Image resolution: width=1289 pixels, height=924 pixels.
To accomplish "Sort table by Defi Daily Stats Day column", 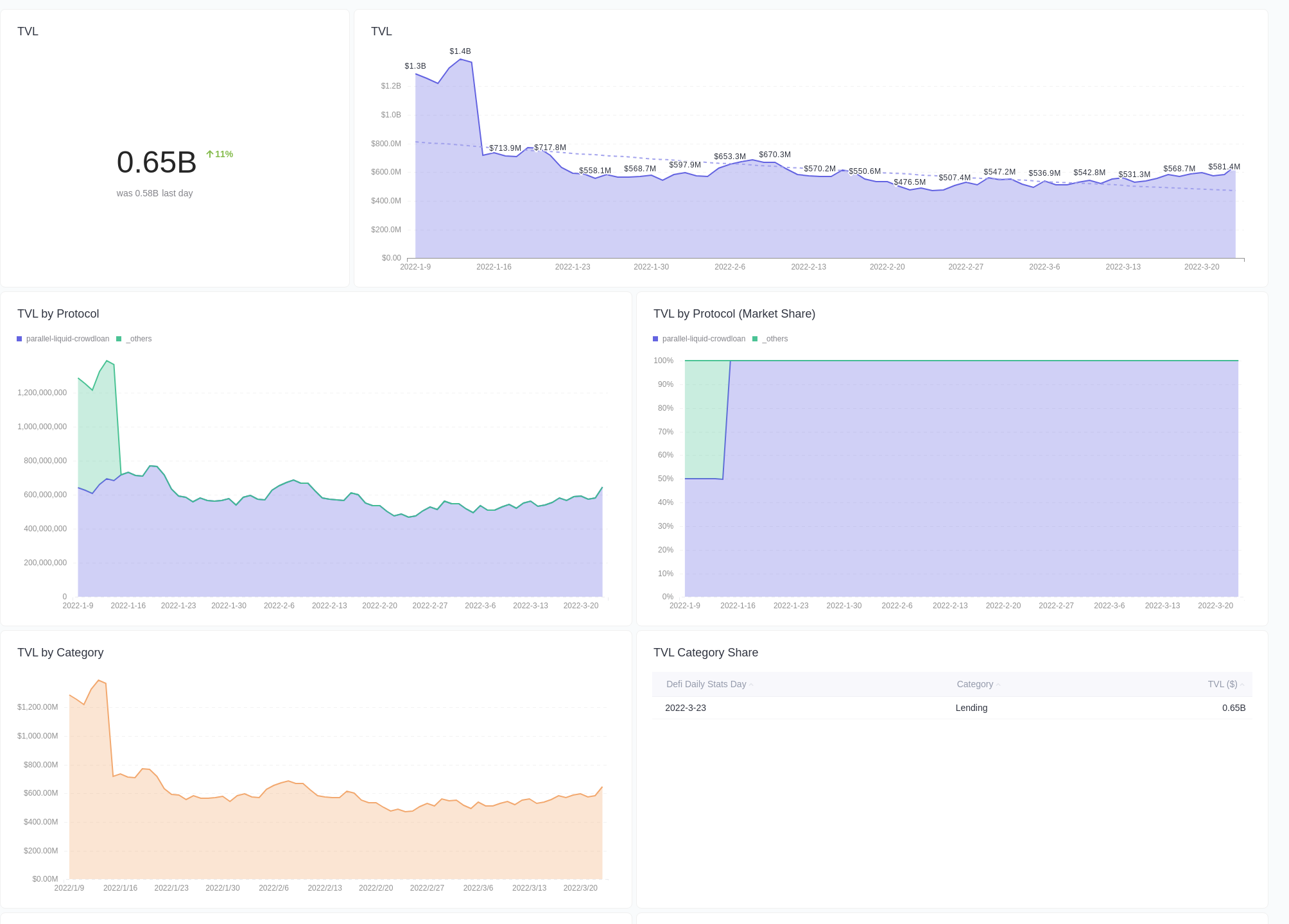I will pos(707,684).
